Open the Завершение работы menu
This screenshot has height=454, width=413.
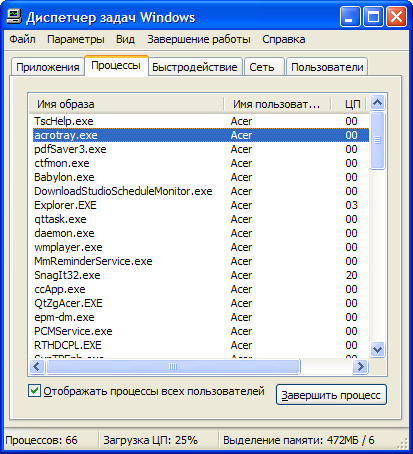tap(199, 39)
